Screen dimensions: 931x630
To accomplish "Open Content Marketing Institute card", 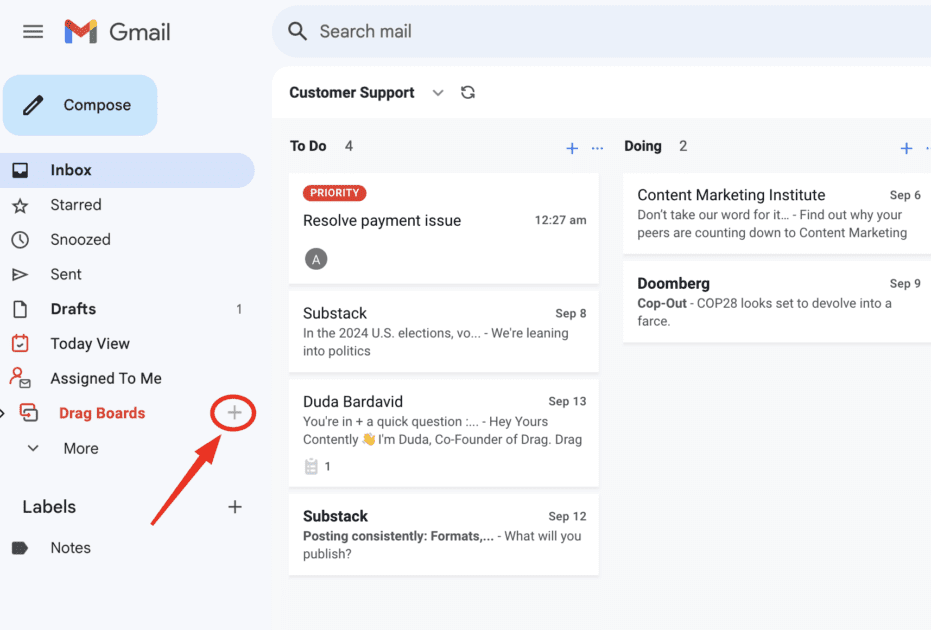I will point(777,214).
